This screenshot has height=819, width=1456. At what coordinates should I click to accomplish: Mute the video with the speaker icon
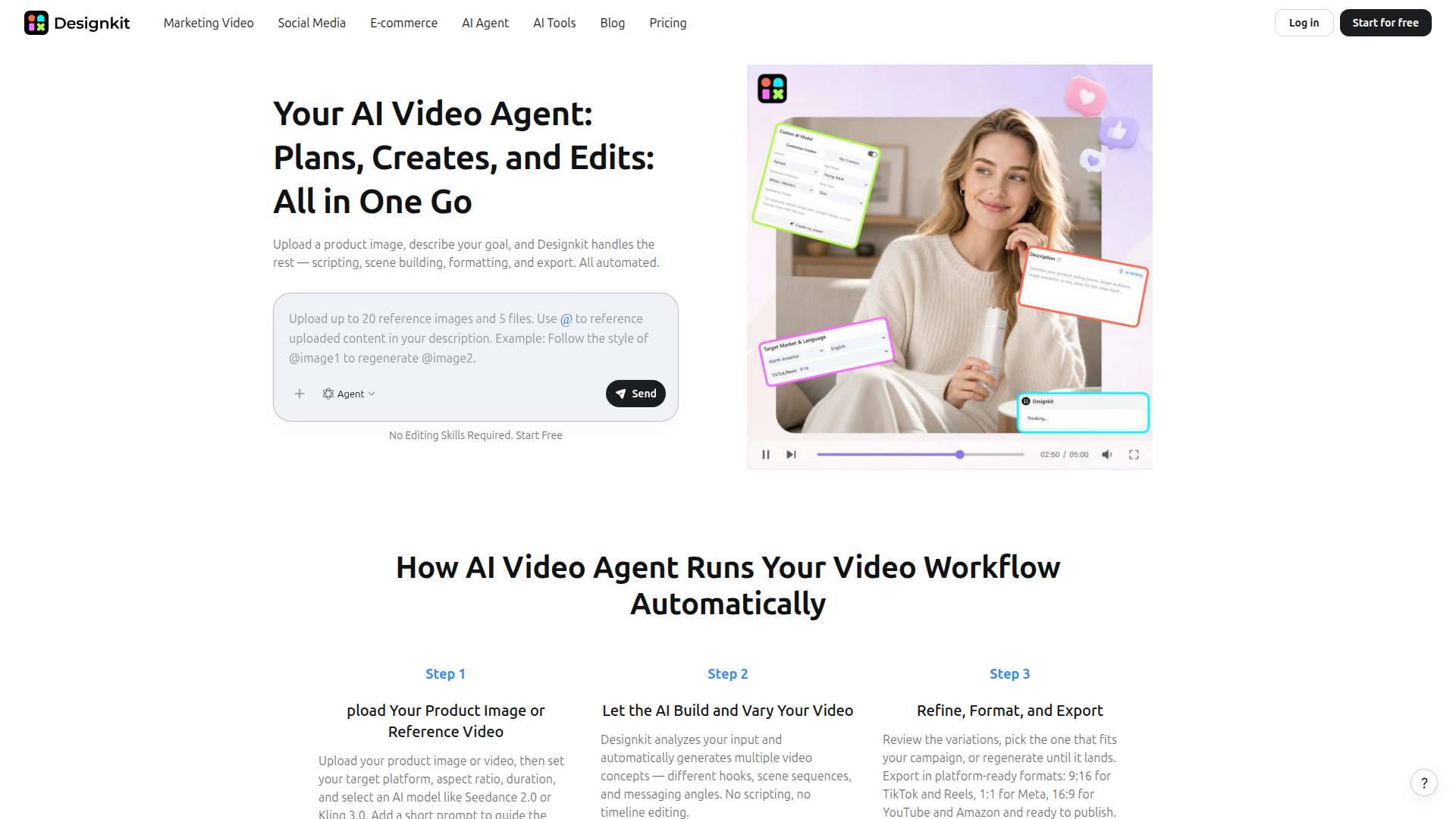1107,454
